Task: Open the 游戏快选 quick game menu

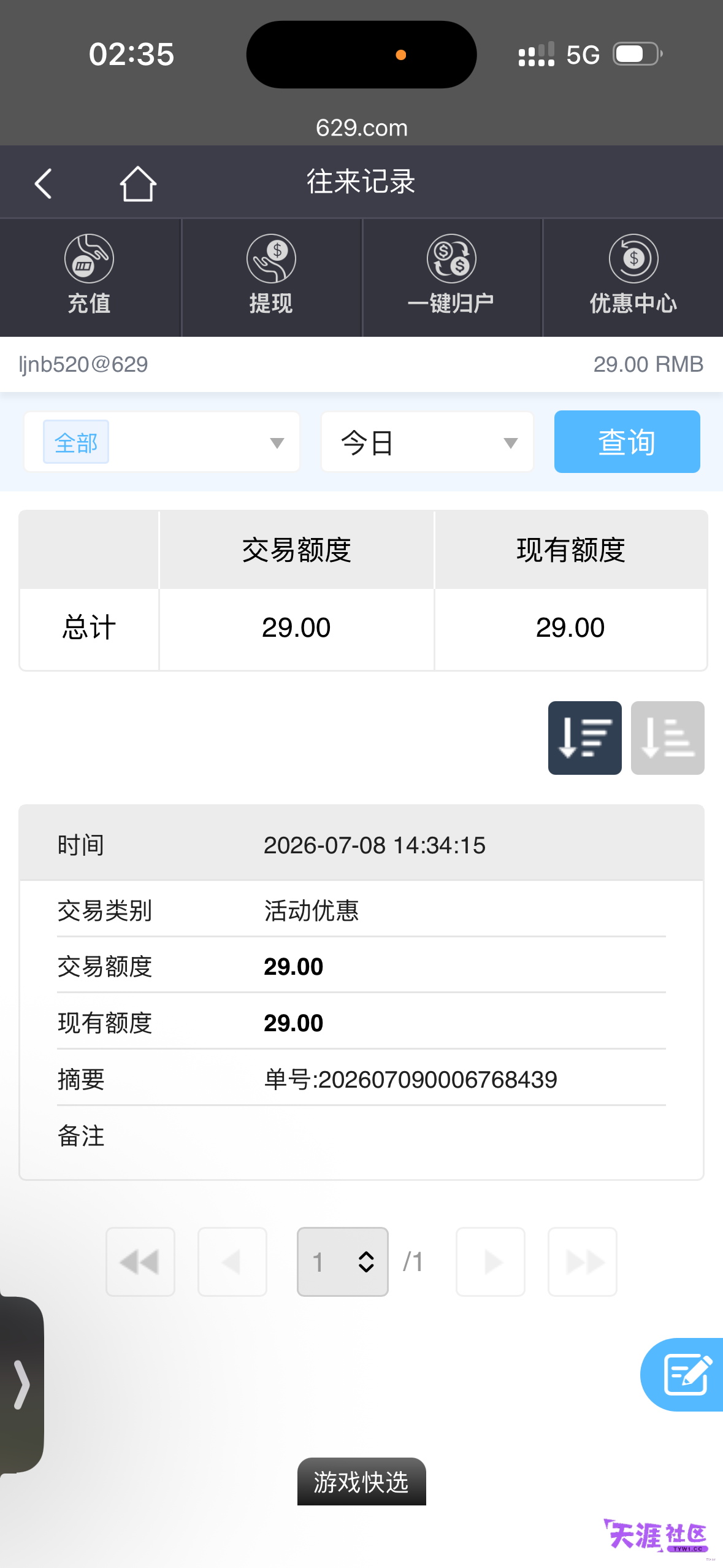Action: 361,1482
